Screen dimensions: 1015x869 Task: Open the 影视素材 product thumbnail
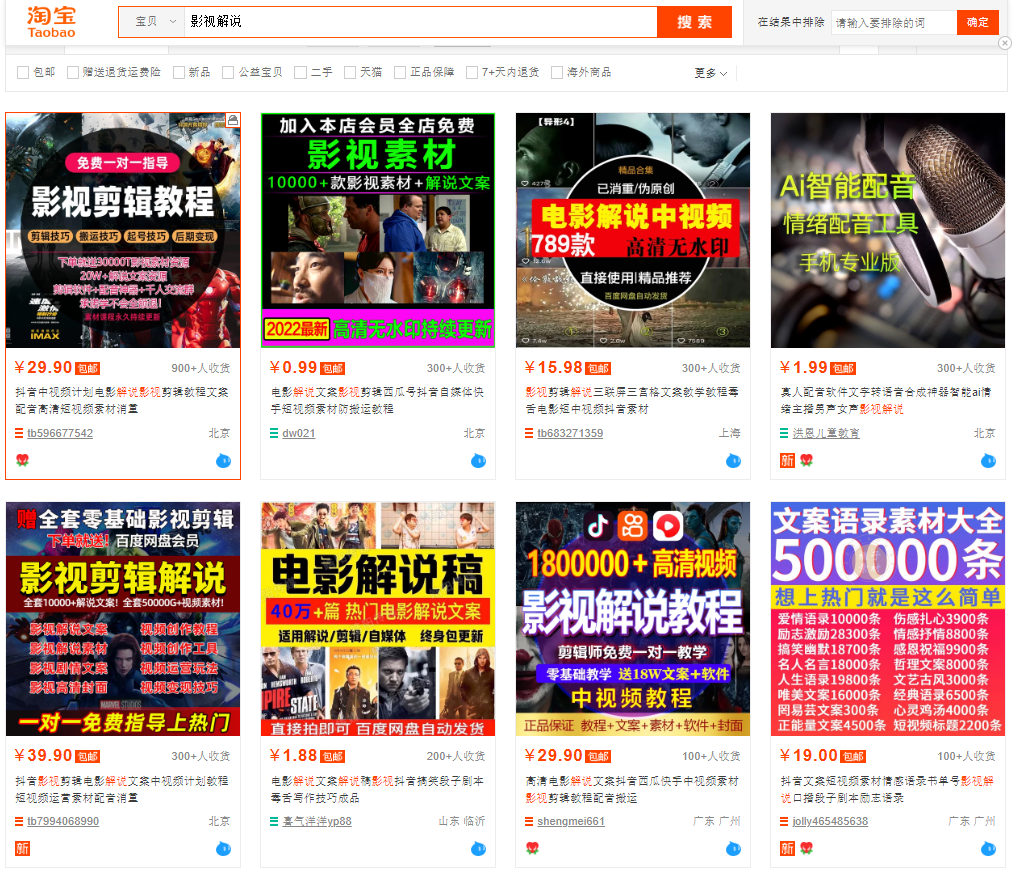tap(378, 231)
